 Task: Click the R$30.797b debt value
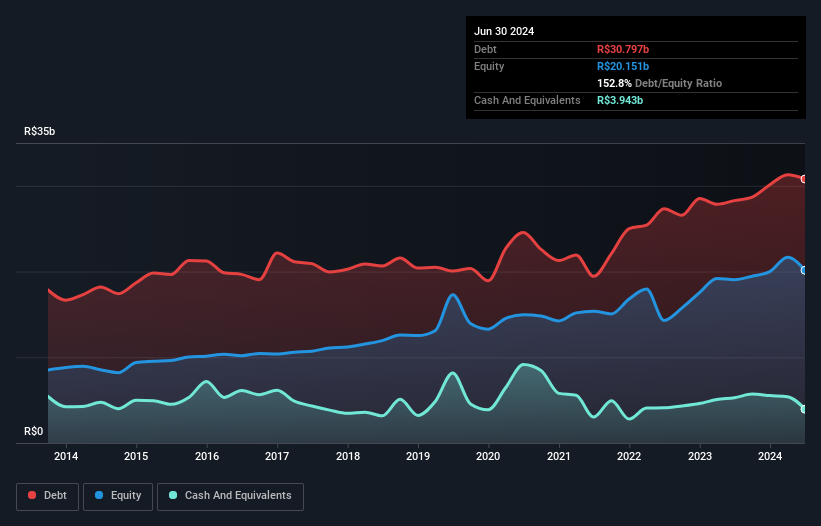point(623,49)
